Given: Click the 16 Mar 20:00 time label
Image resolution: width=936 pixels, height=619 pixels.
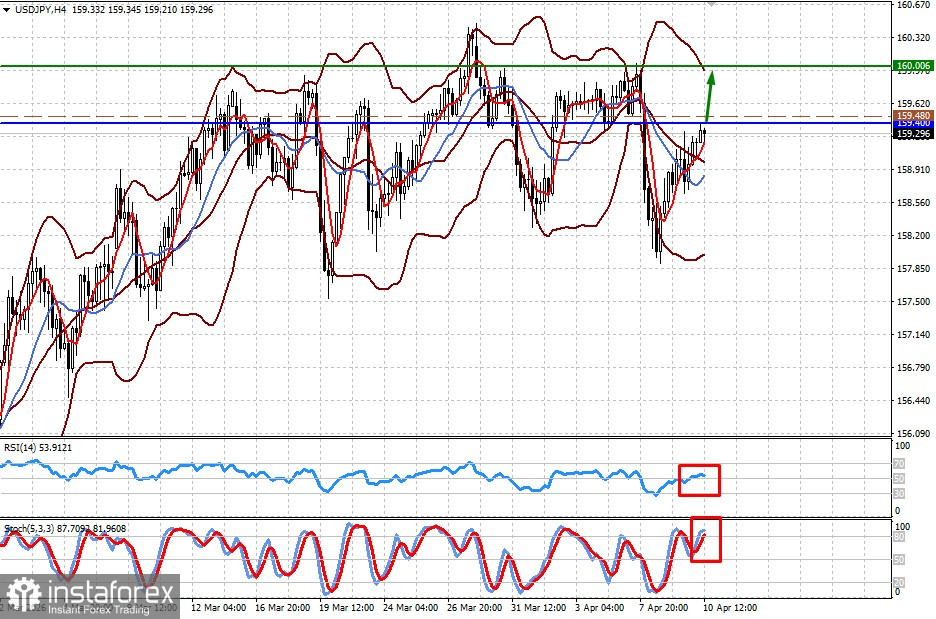Looking at the screenshot, I should 282,608.
